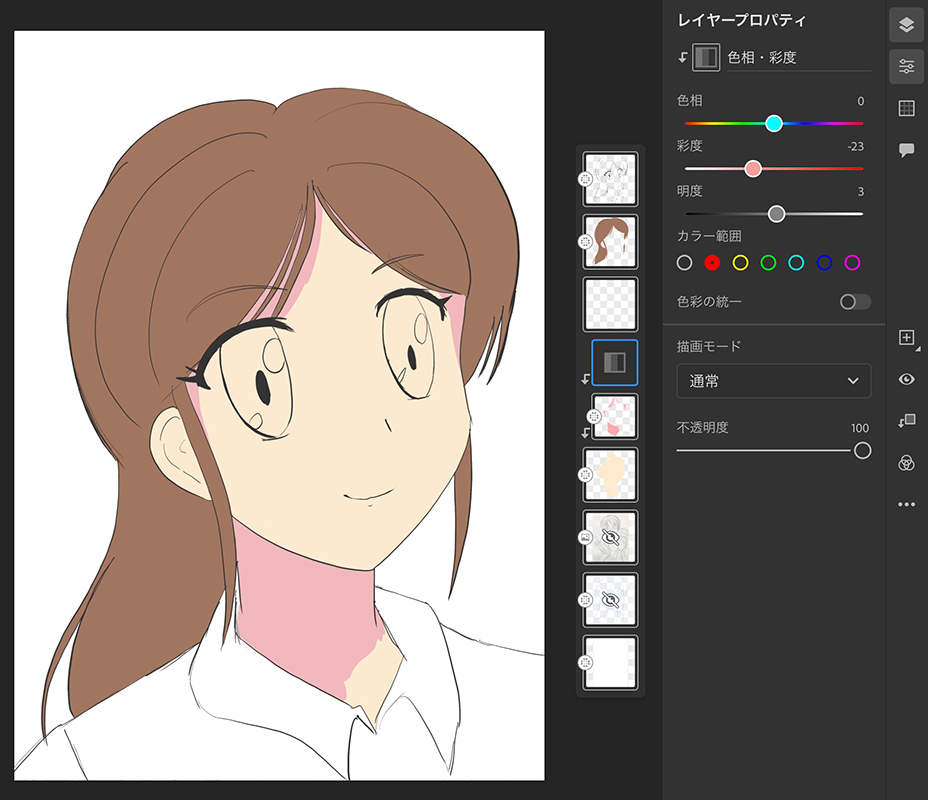Image resolution: width=928 pixels, height=800 pixels.
Task: Select the brown hair layer thumbnail
Action: pos(610,241)
